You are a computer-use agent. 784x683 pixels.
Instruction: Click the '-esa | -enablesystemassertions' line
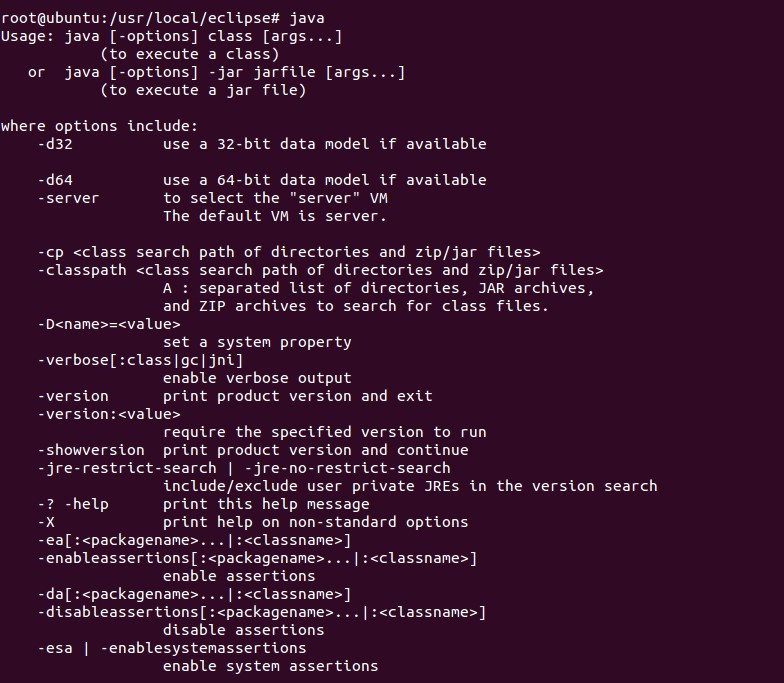tap(172, 648)
